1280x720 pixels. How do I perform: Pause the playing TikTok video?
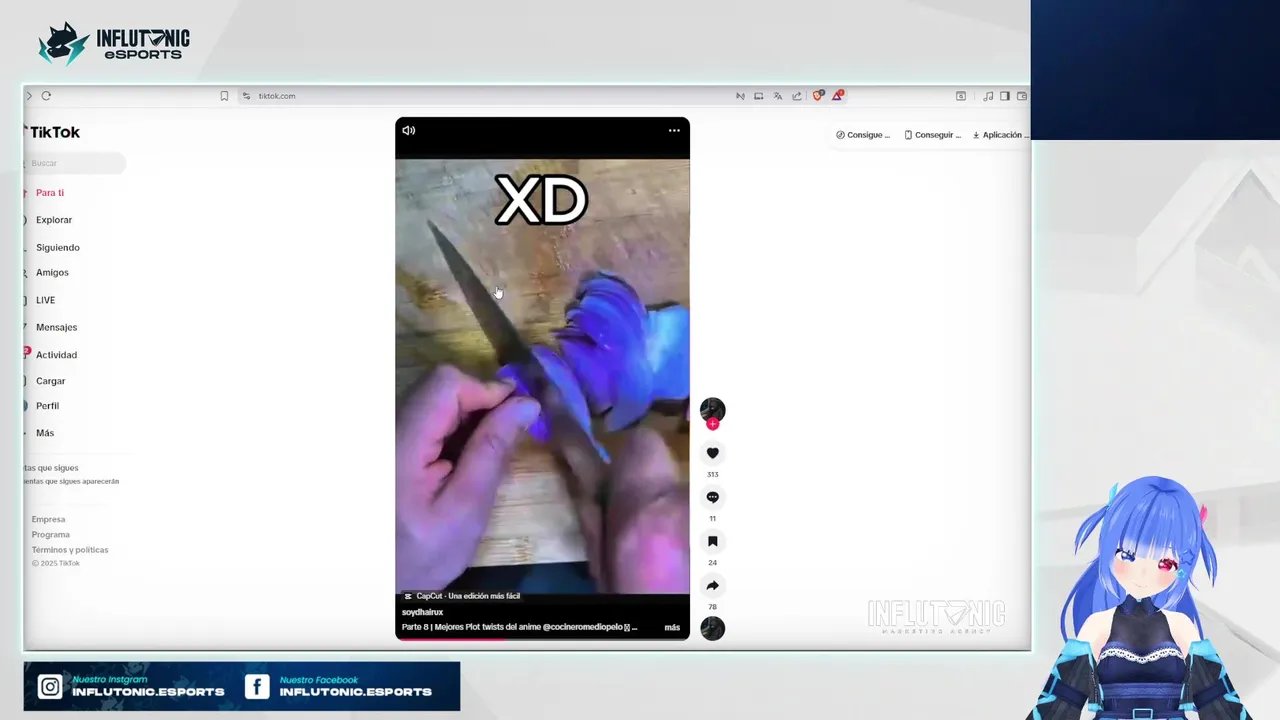pyautogui.click(x=542, y=378)
